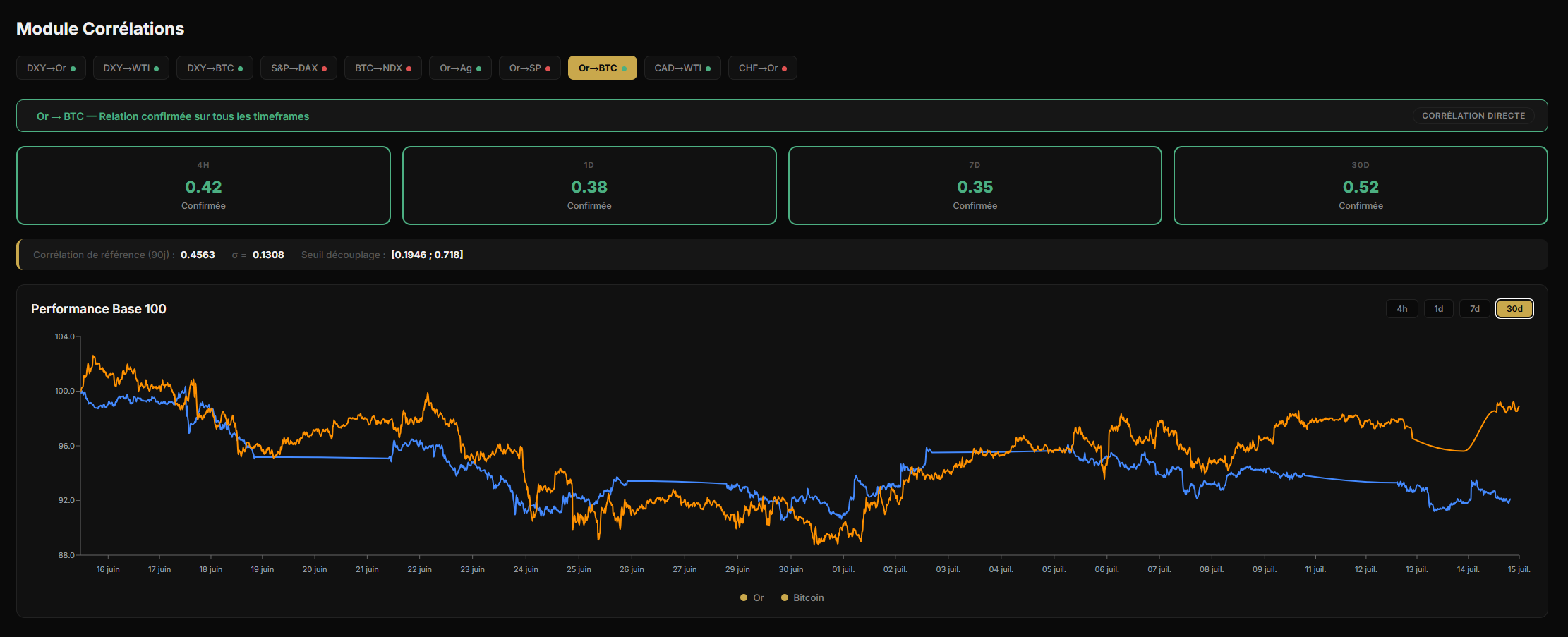The width and height of the screenshot is (1568, 637).
Task: Toggle the Bitcoin series in the legend
Action: pyautogui.click(x=802, y=597)
